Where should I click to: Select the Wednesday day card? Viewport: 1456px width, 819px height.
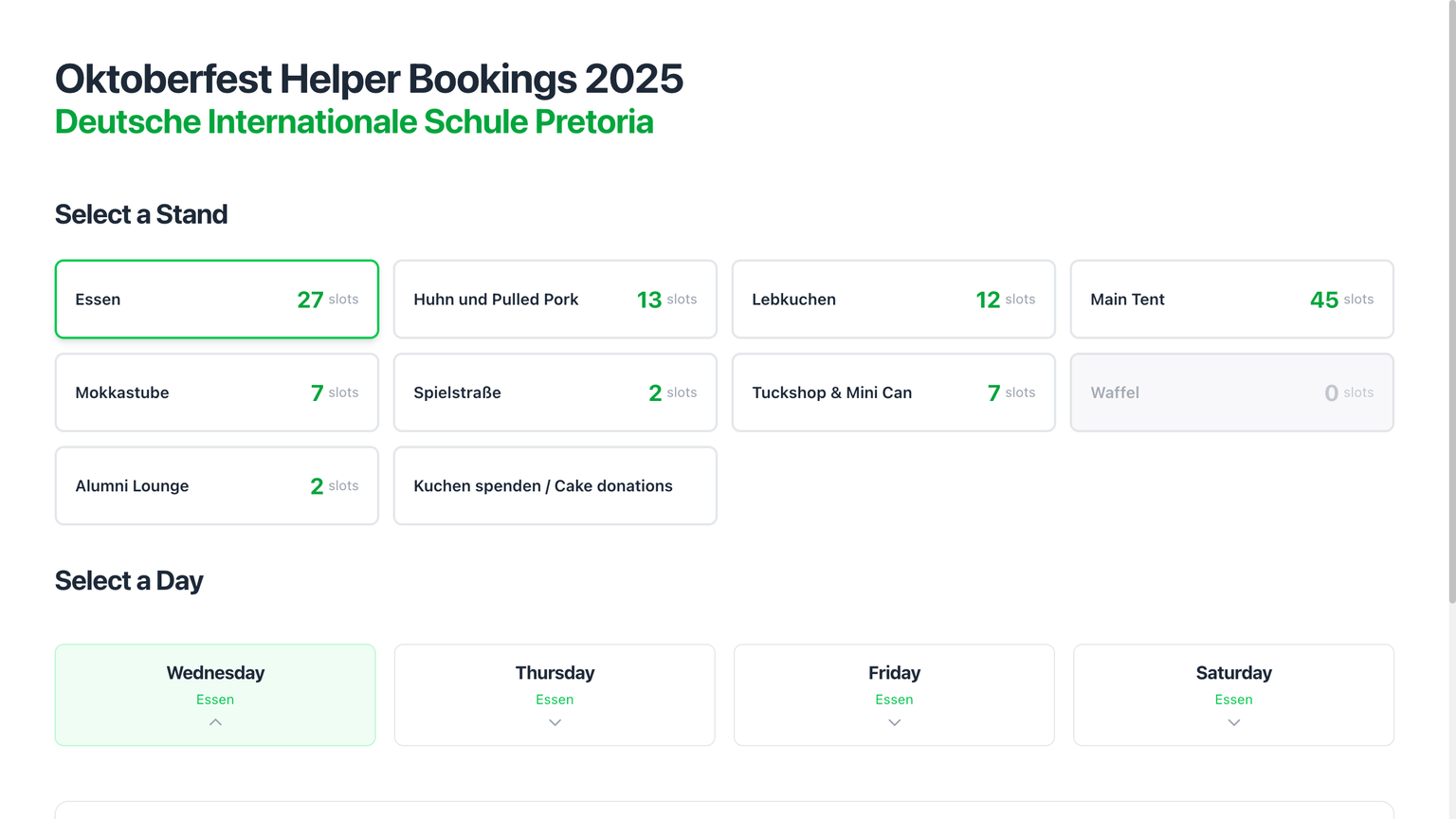click(215, 673)
